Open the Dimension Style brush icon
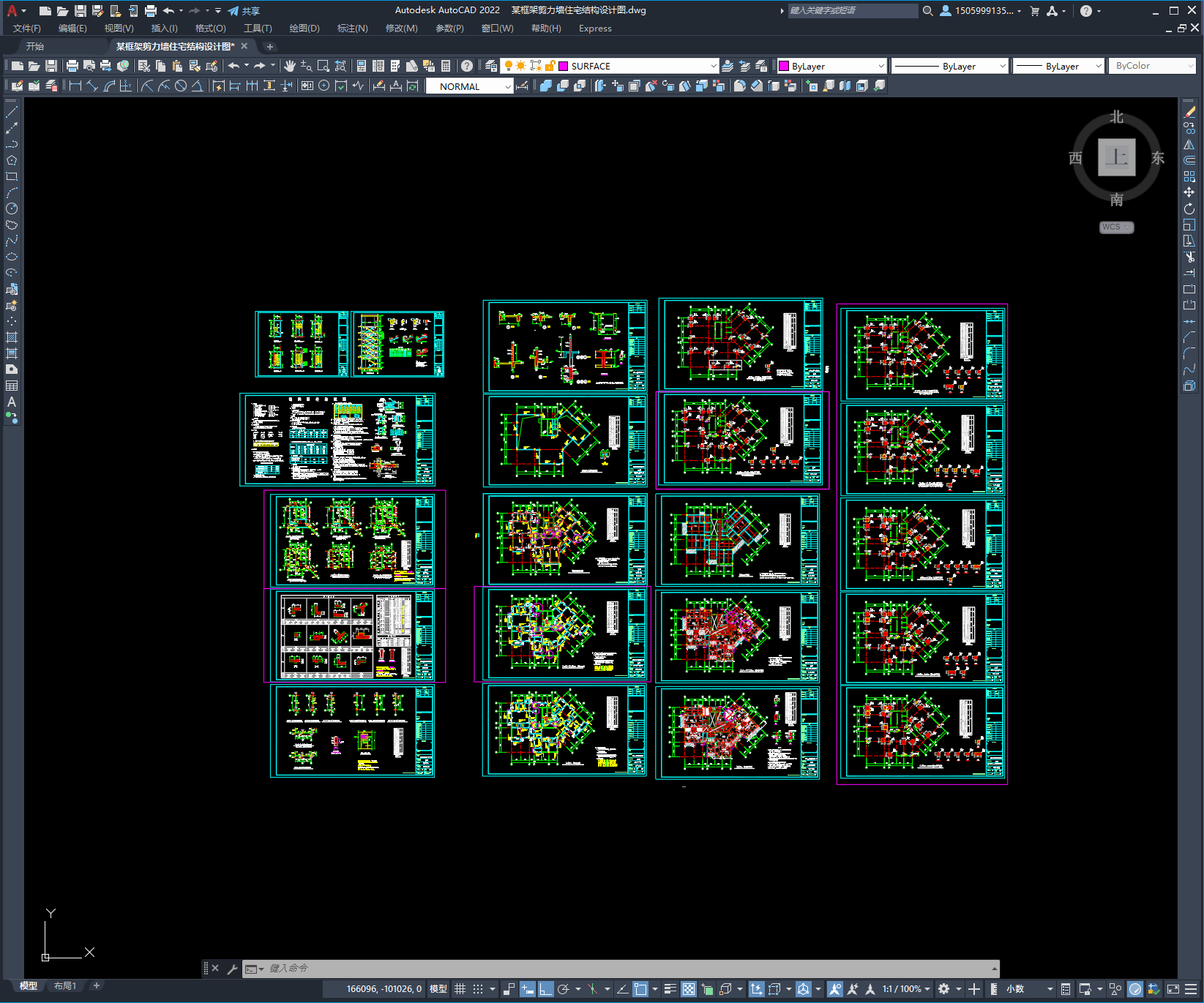 pyautogui.click(x=522, y=86)
